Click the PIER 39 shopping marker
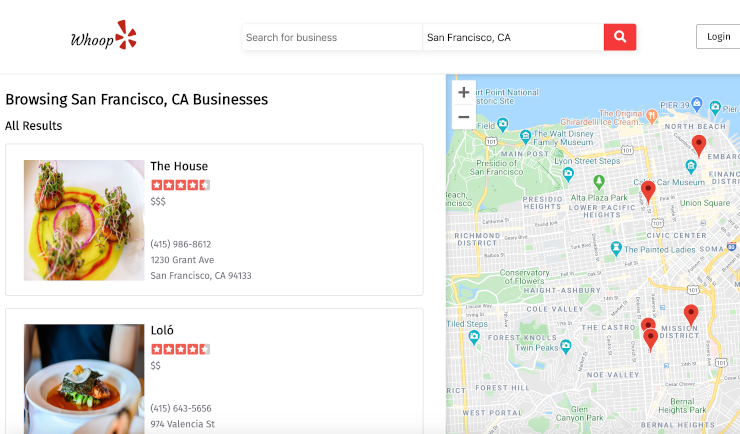Viewport: 740px width, 434px height. (x=697, y=103)
